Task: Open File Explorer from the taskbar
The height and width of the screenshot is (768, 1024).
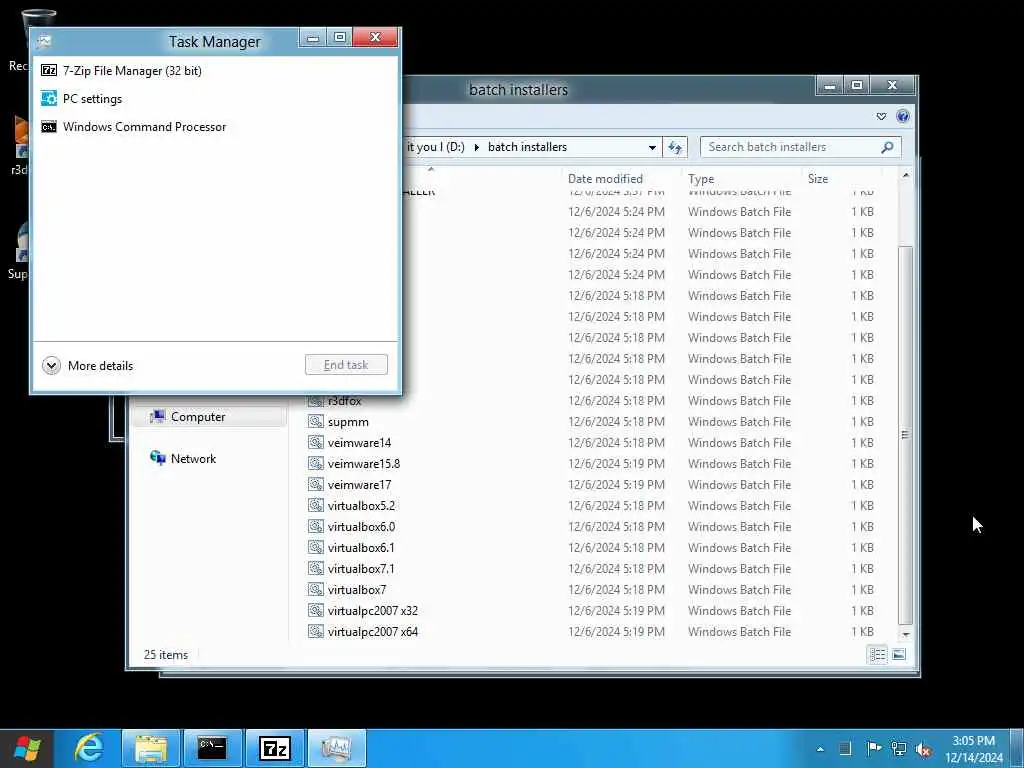Action: click(151, 748)
